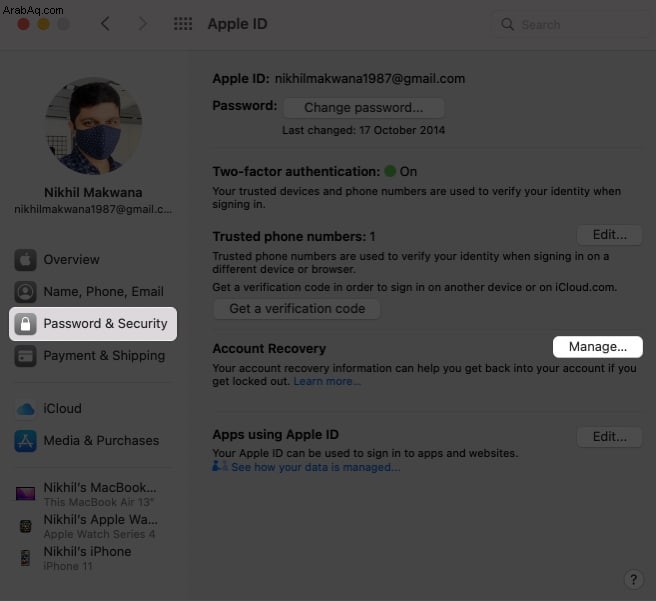Click the card icon for Payment & Shipping
The width and height of the screenshot is (656, 601).
point(26,356)
